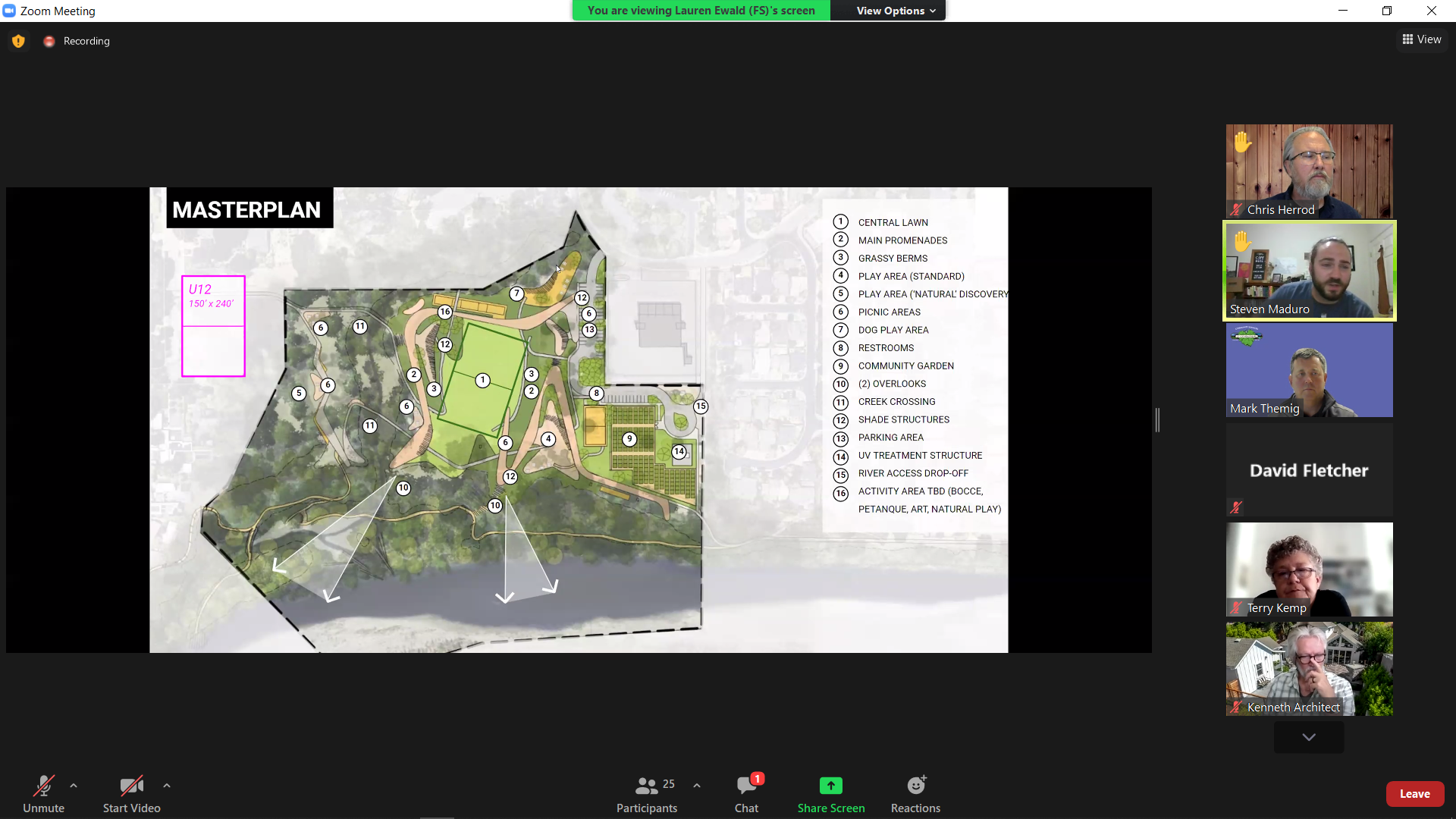Click the encryption shield icon
Screen dimensions: 1456x819
(18, 41)
